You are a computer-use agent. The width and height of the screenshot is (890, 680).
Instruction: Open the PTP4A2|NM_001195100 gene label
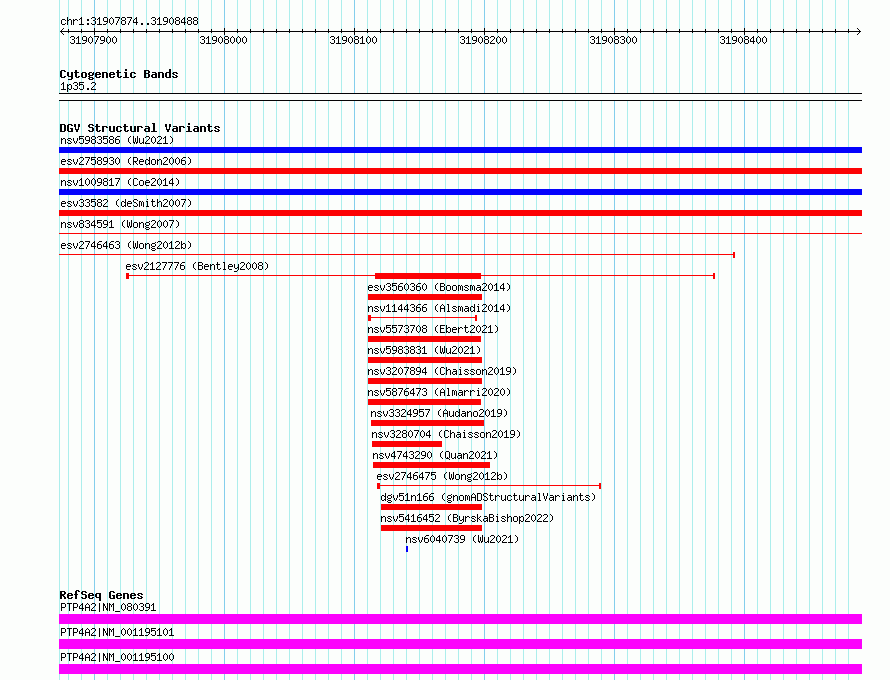click(117, 657)
